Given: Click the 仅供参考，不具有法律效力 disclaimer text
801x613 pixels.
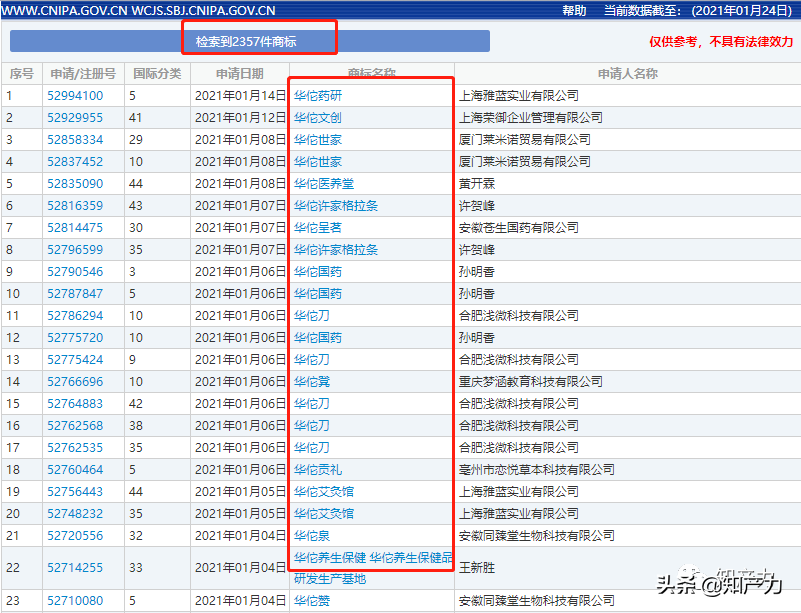Looking at the screenshot, I should tap(721, 41).
